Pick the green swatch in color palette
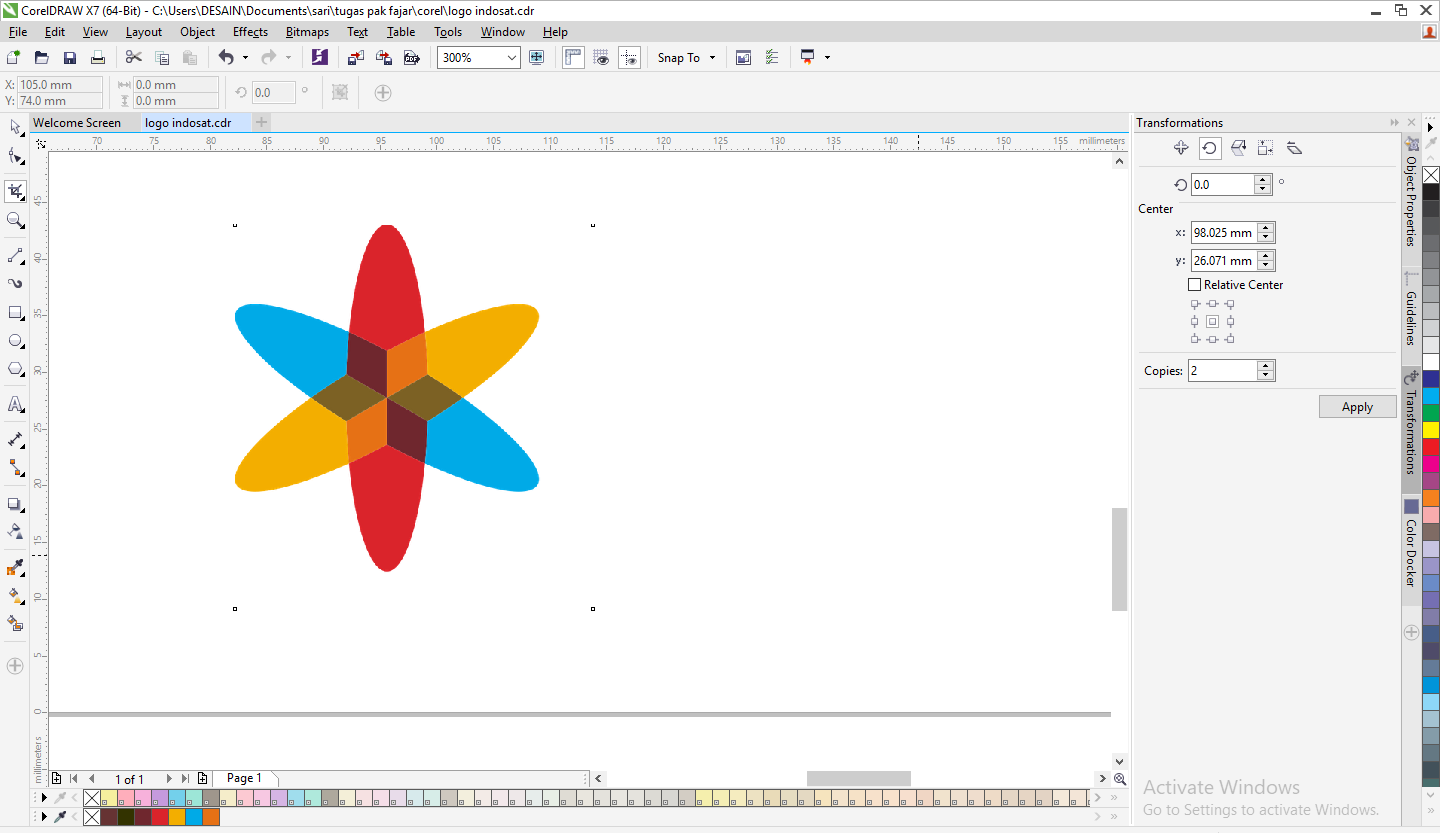1440x833 pixels. (1431, 412)
